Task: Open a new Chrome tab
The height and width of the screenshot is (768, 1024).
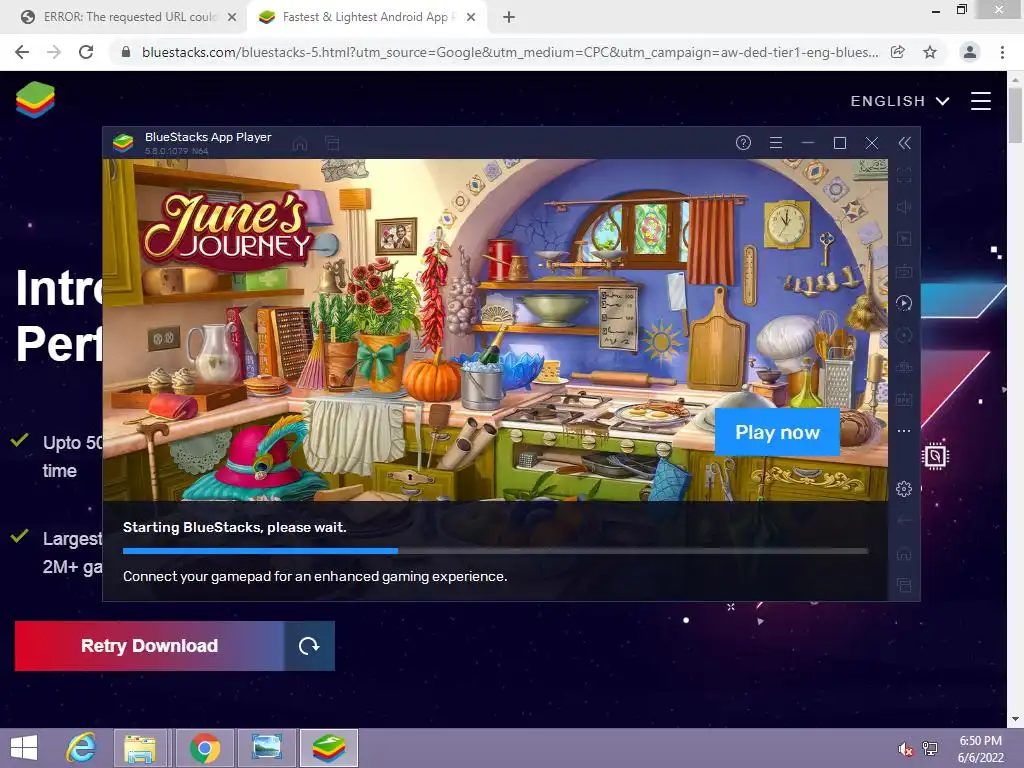Action: [x=509, y=18]
